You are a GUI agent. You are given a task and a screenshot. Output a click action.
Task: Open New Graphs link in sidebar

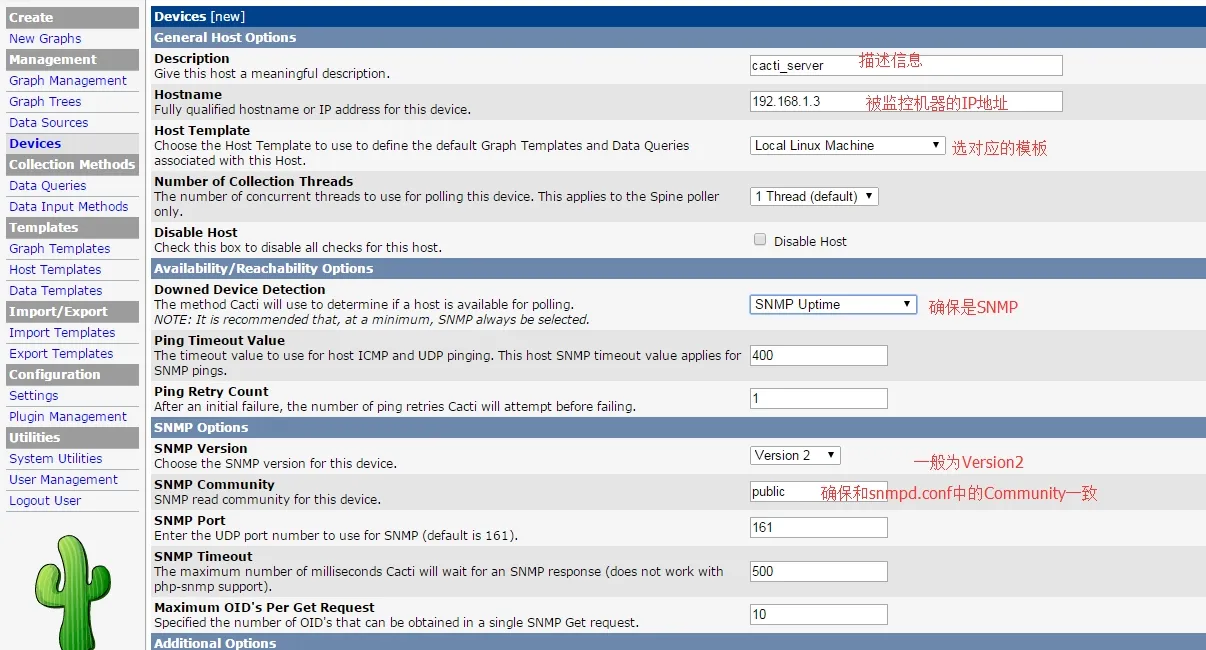tap(45, 38)
